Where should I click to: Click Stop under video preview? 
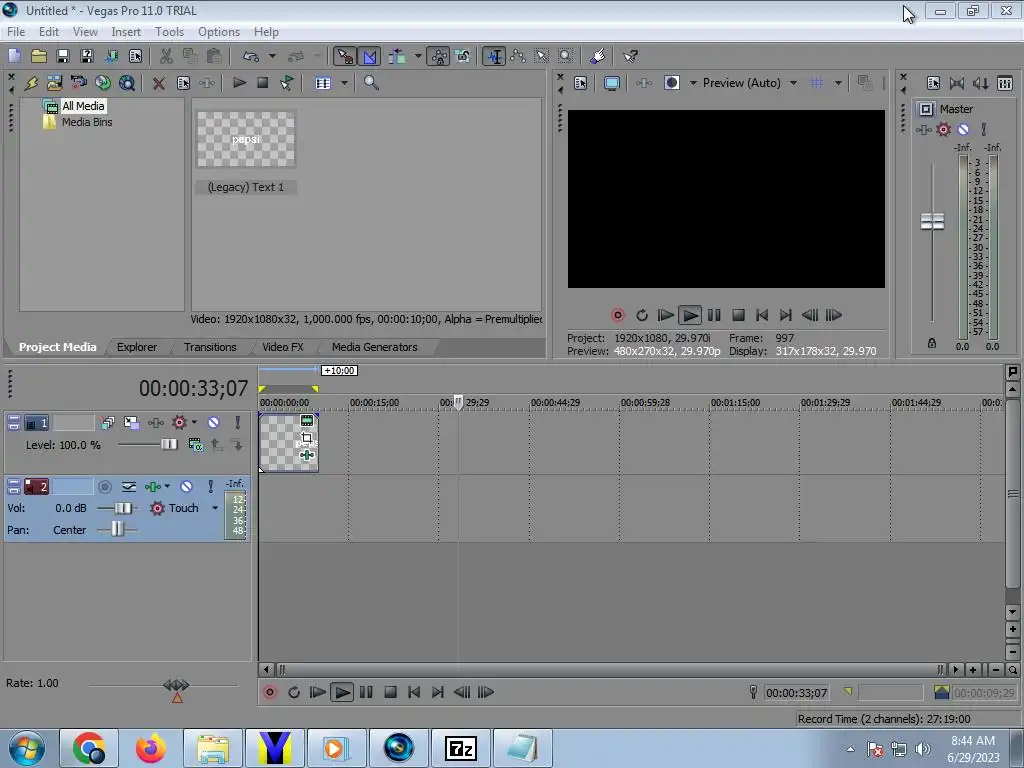pyautogui.click(x=738, y=315)
